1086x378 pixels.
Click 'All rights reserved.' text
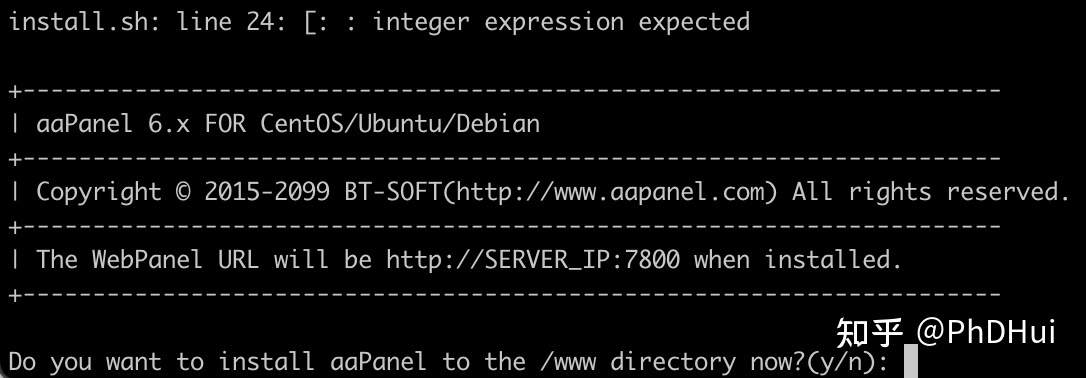coord(932,192)
